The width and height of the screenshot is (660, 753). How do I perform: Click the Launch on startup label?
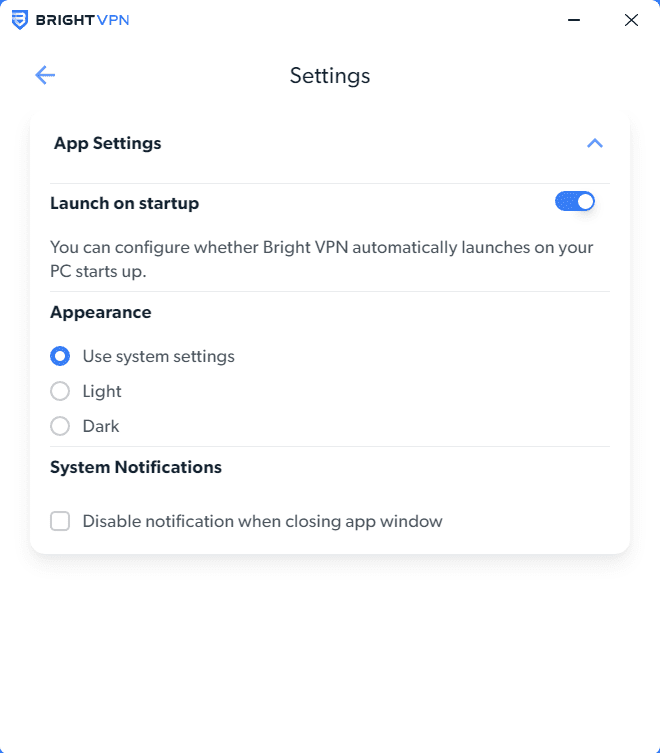(124, 203)
